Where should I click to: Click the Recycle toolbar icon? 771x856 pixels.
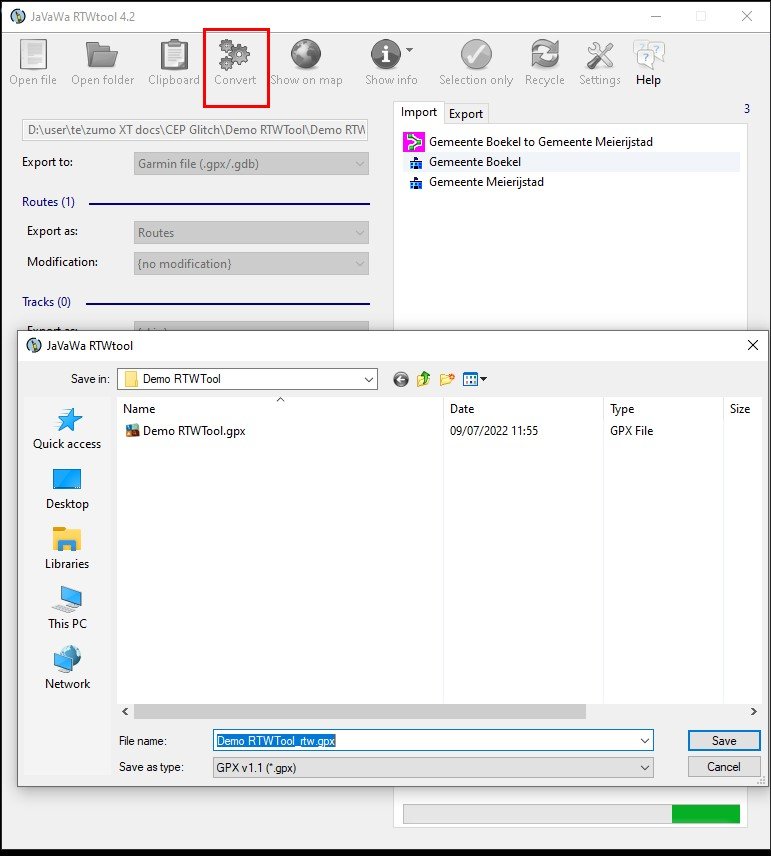545,55
